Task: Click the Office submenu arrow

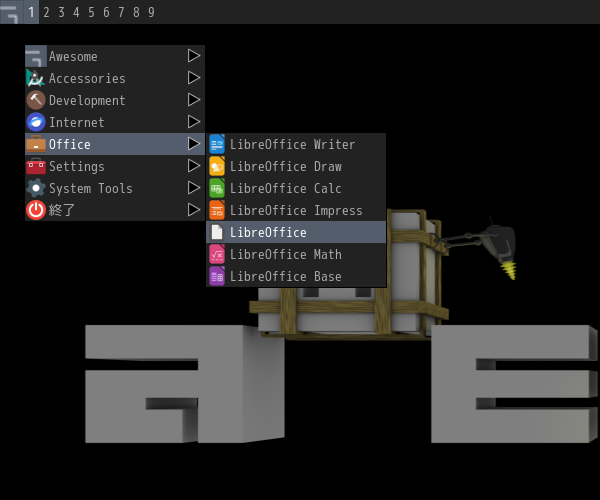Action: coord(194,144)
